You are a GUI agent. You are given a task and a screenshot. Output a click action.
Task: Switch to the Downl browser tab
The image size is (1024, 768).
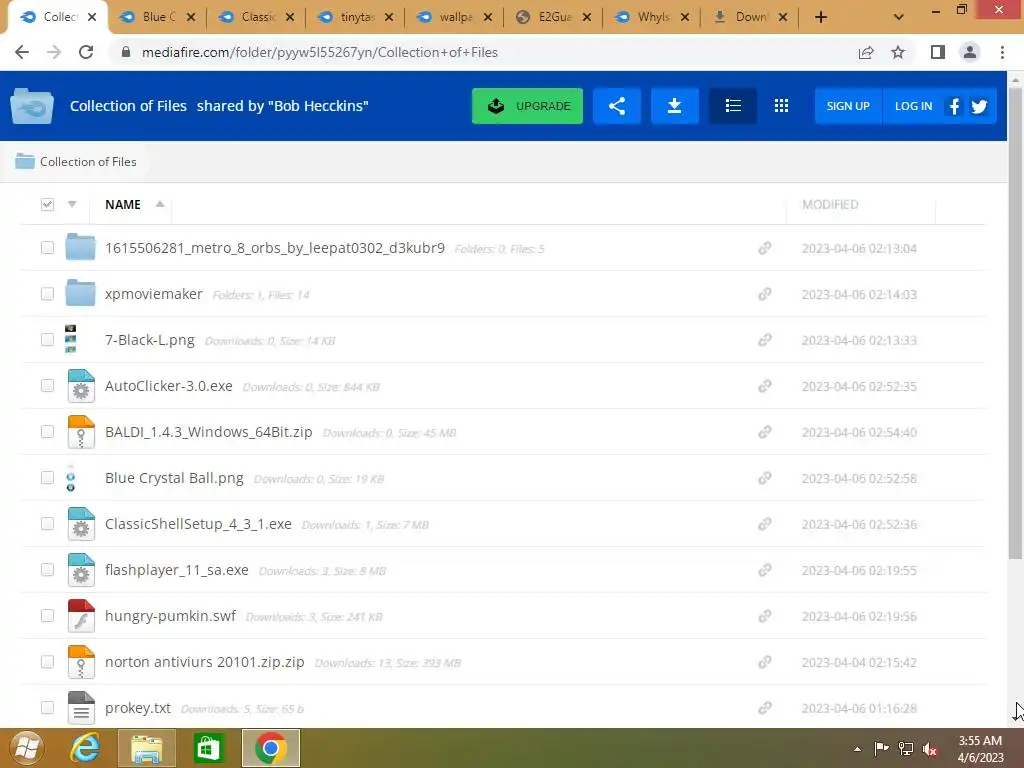[x=750, y=17]
